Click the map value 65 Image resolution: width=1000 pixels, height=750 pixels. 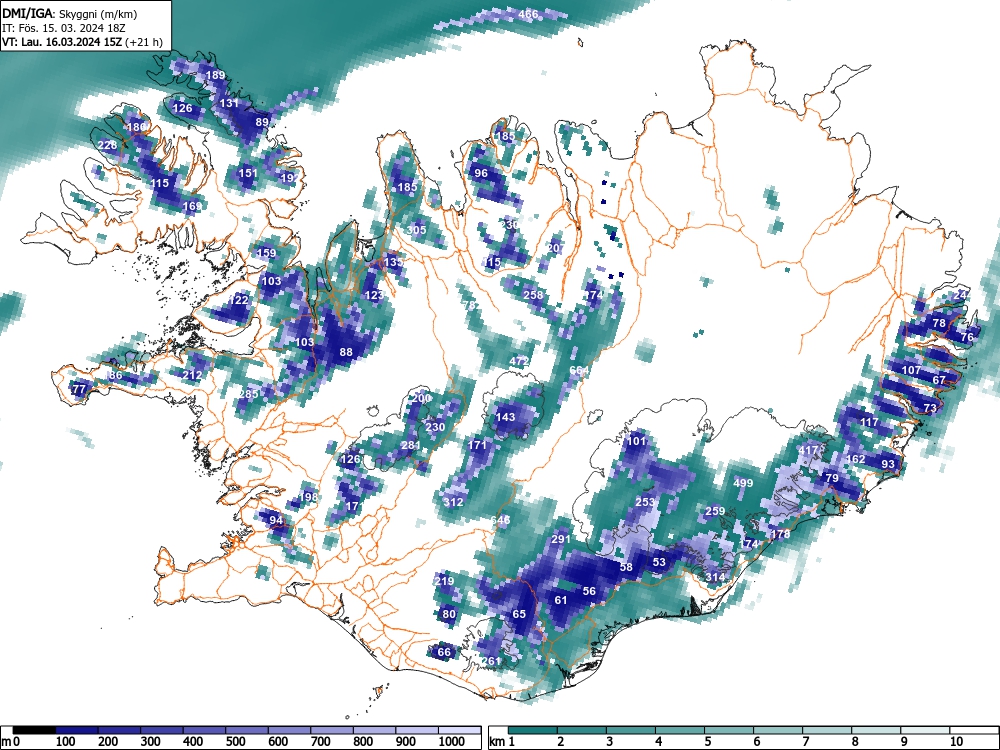519,614
